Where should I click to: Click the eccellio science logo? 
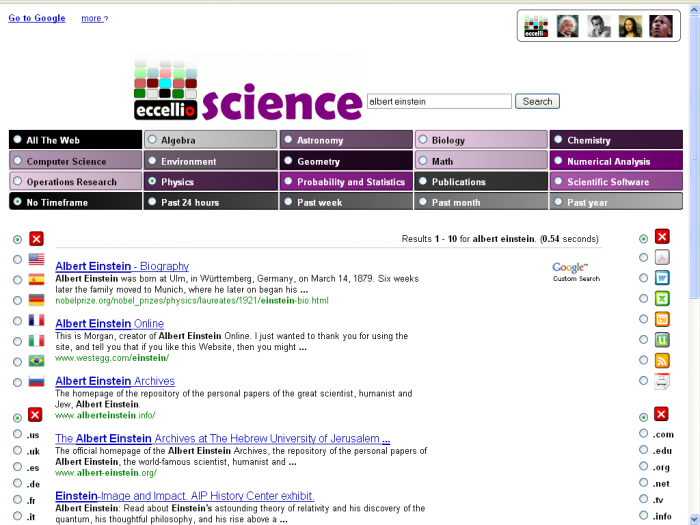(248, 89)
